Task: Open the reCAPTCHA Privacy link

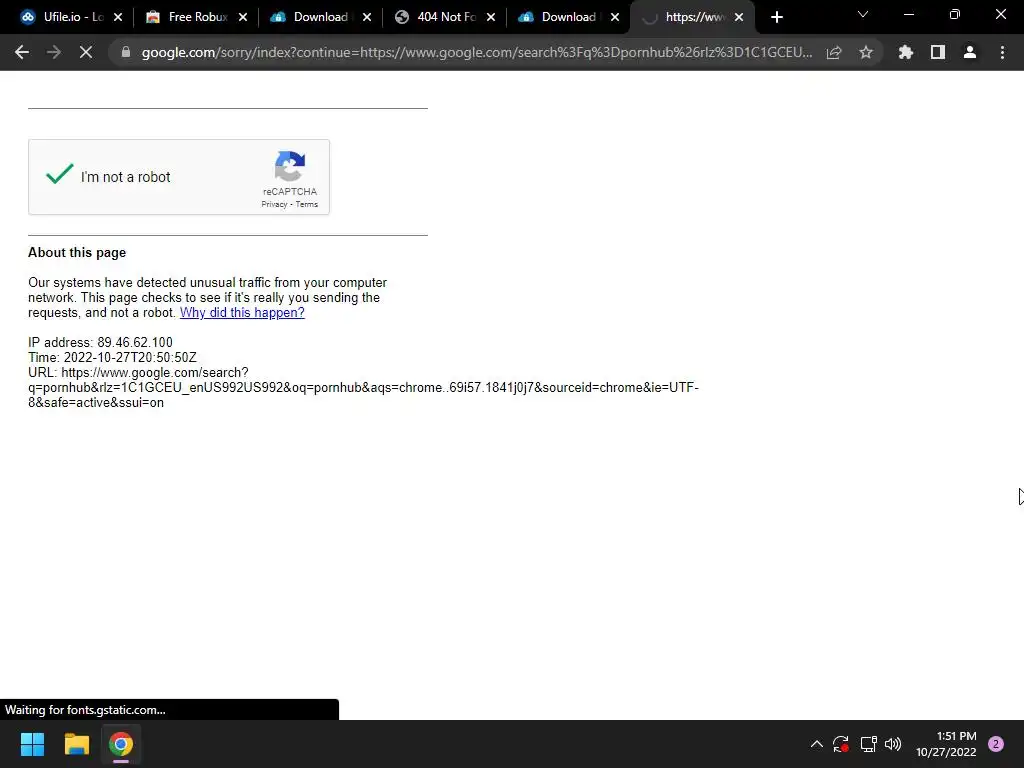Action: click(x=274, y=204)
